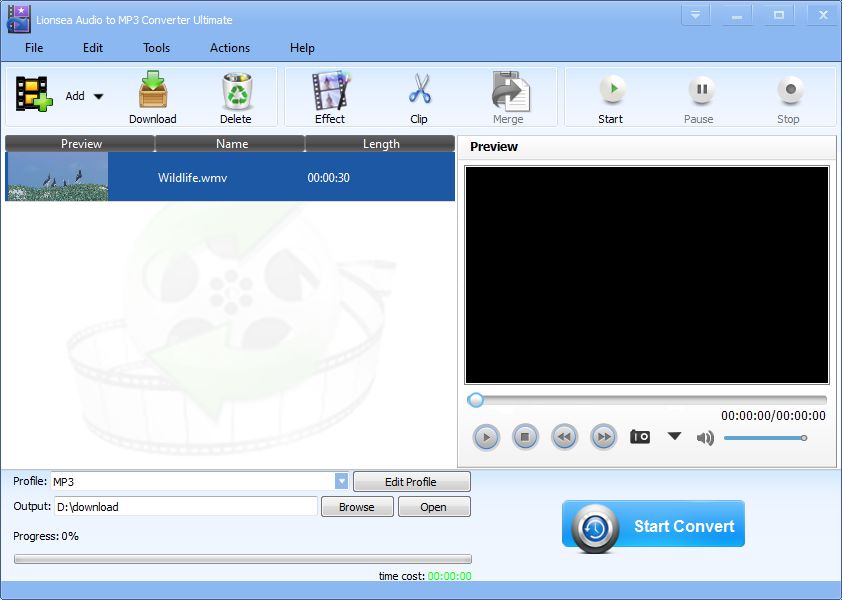Open the Tools menu

click(x=156, y=48)
